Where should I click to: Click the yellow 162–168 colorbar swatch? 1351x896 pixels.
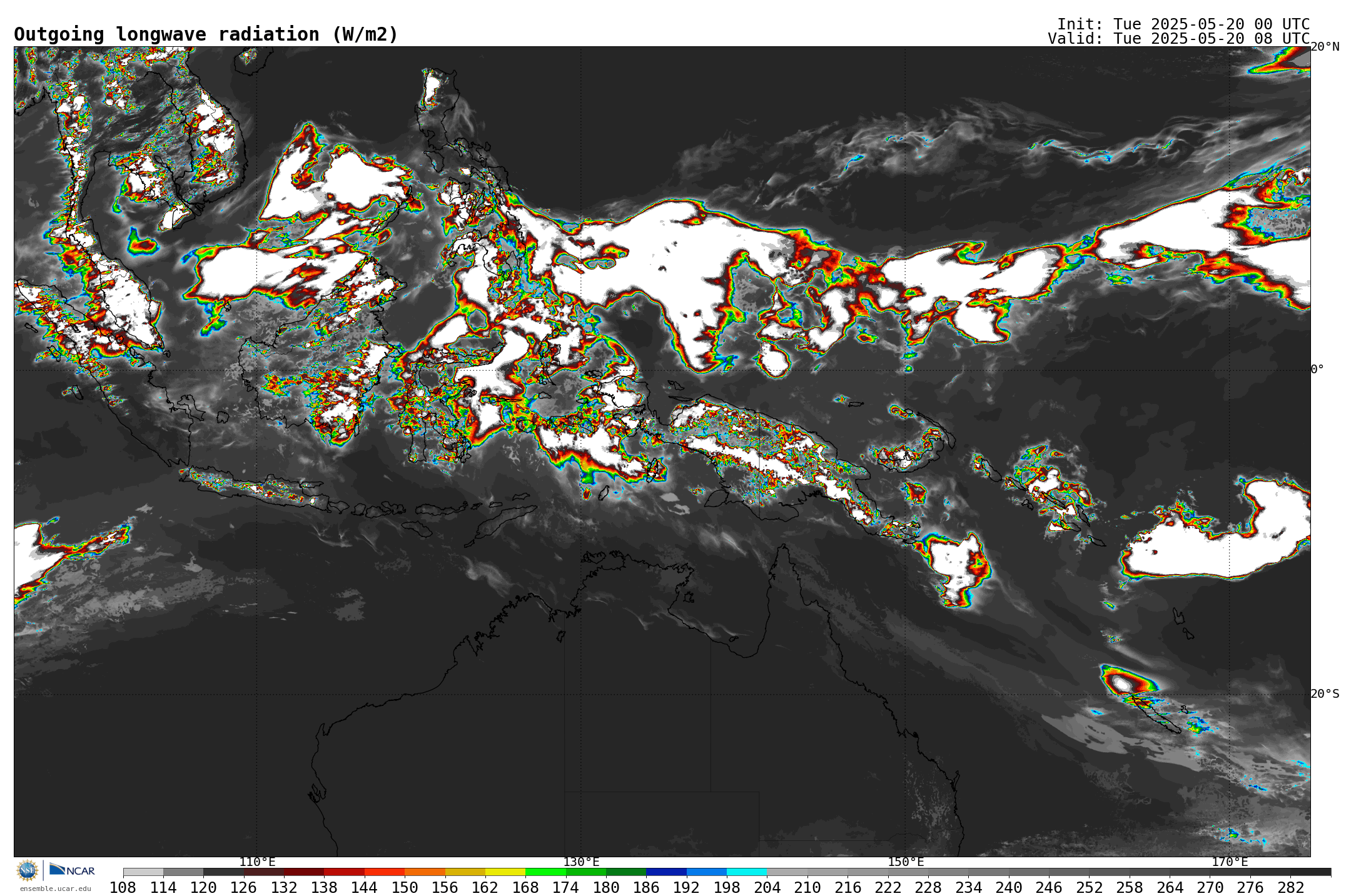tap(505, 872)
